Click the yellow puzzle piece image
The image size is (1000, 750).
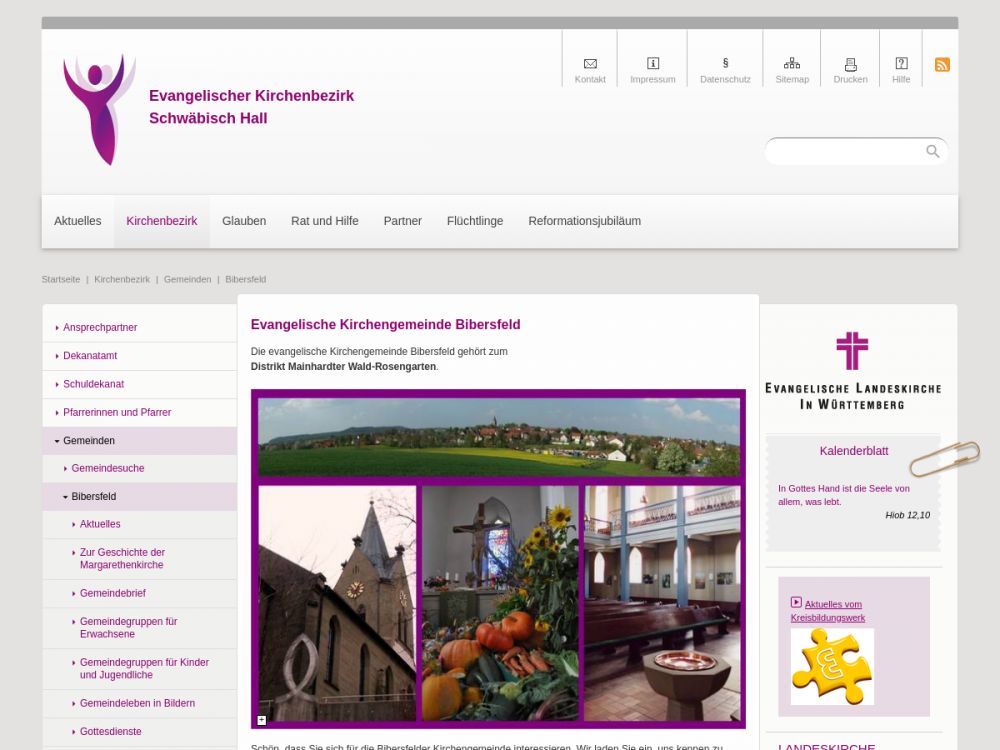(x=832, y=666)
